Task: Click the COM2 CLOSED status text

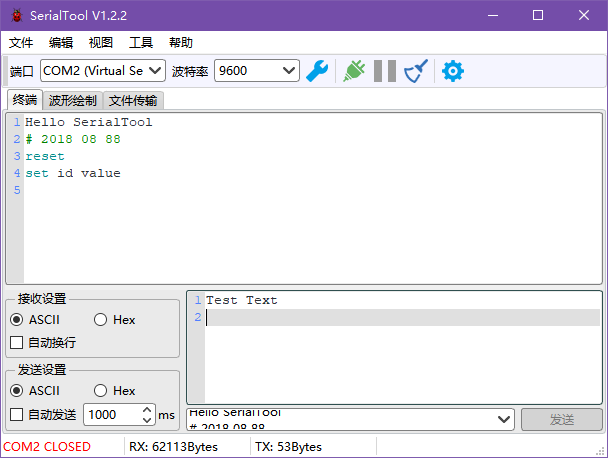Action: pyautogui.click(x=47, y=447)
